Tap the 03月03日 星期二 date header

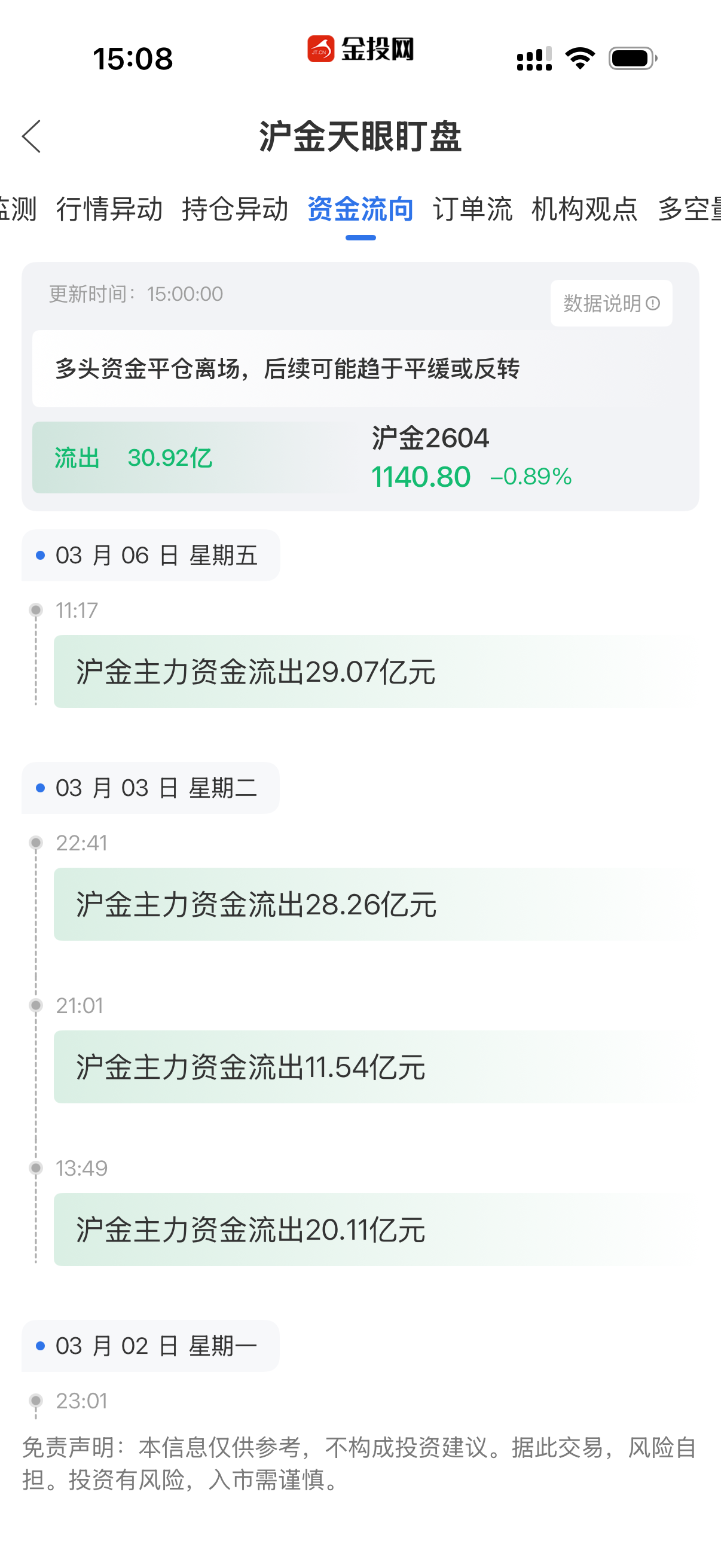click(151, 788)
